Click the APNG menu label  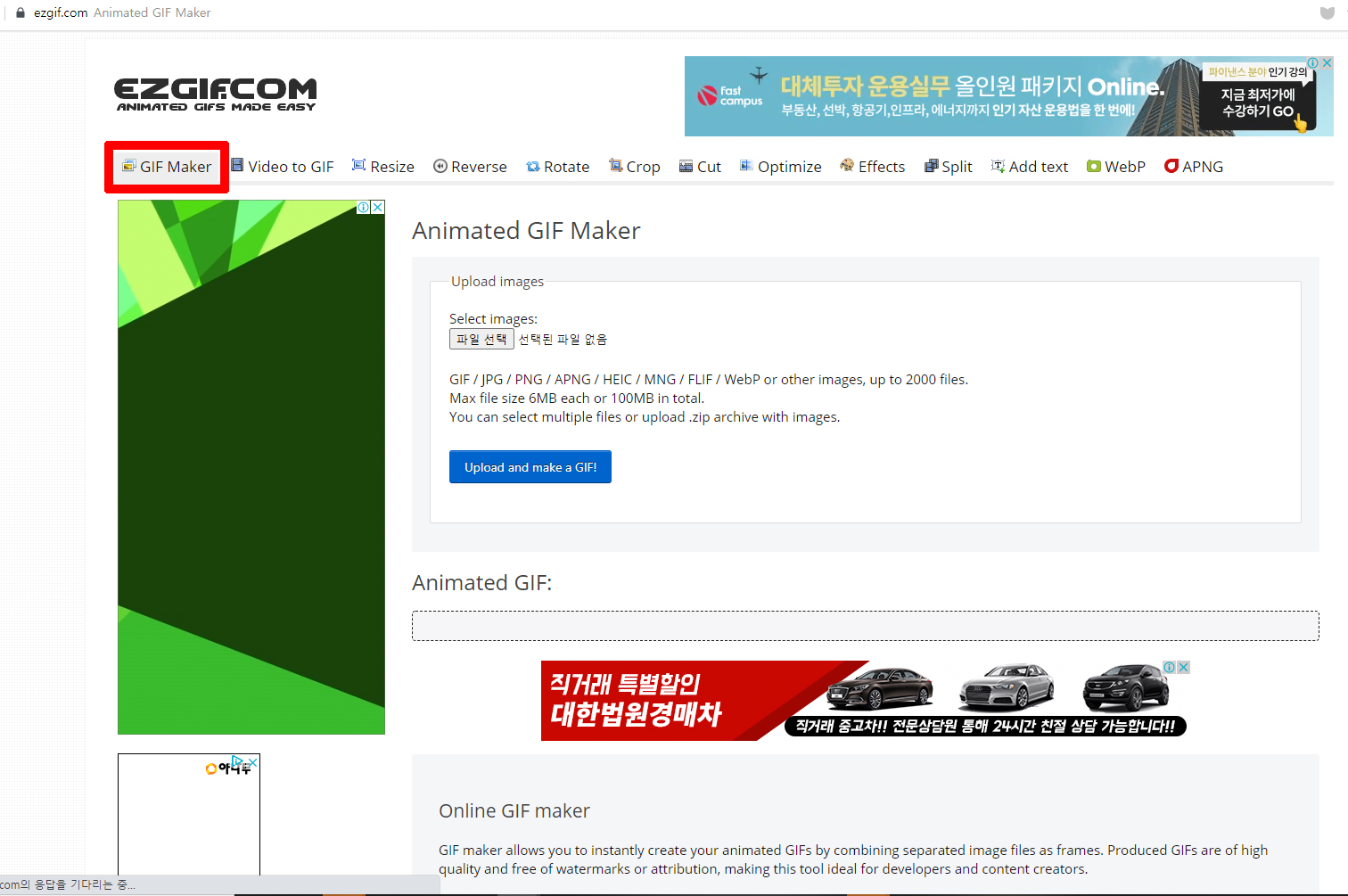pyautogui.click(x=1203, y=167)
